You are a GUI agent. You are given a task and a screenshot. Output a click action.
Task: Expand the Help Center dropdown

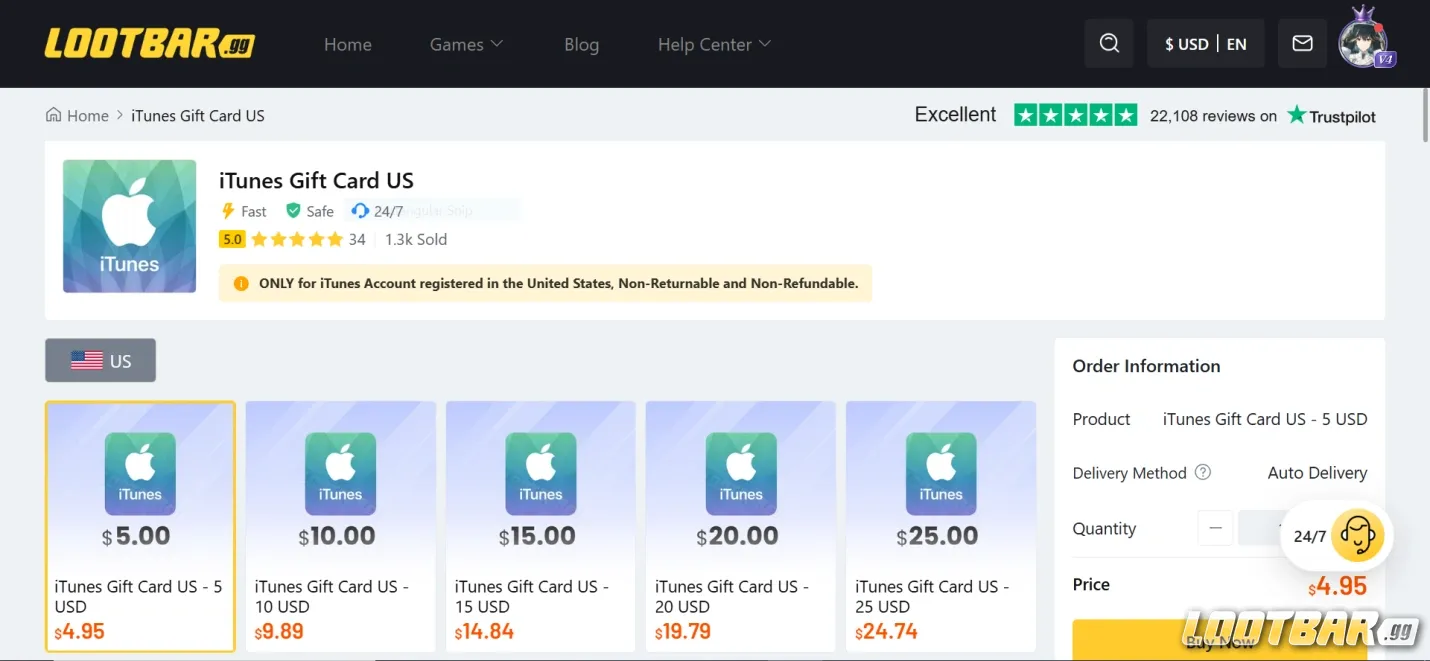(x=714, y=44)
